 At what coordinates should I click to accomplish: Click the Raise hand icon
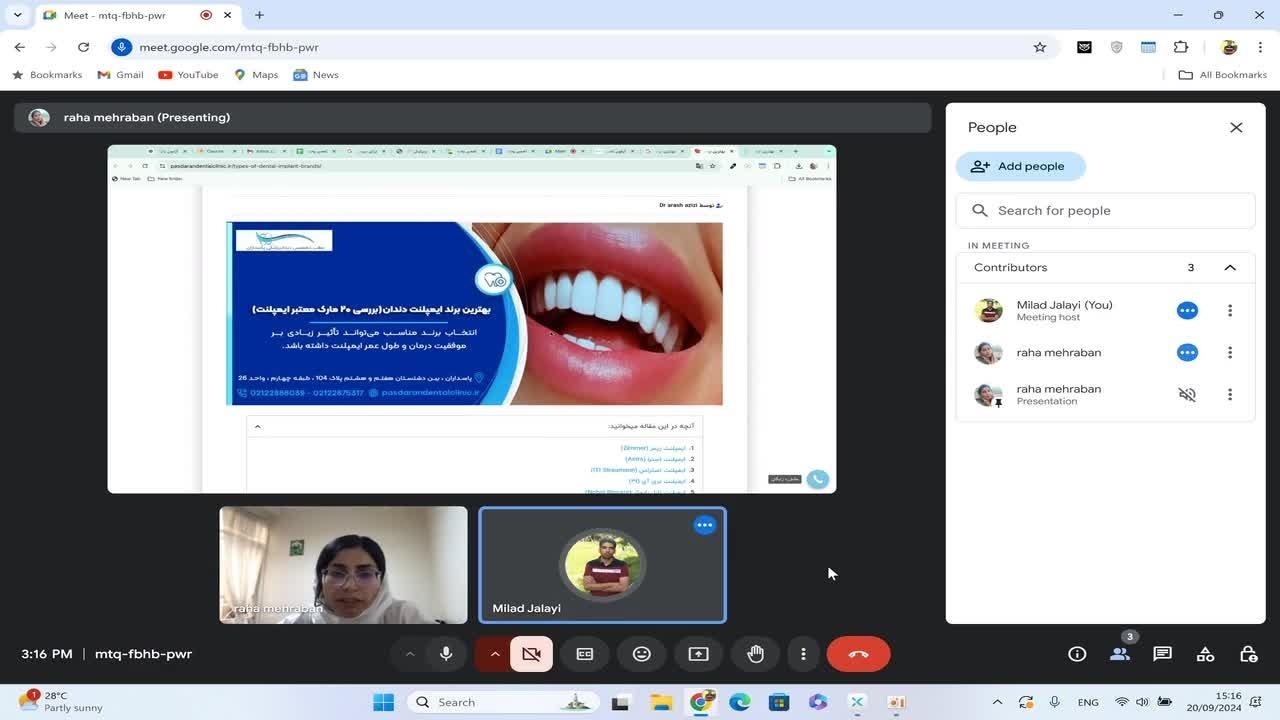tap(755, 654)
